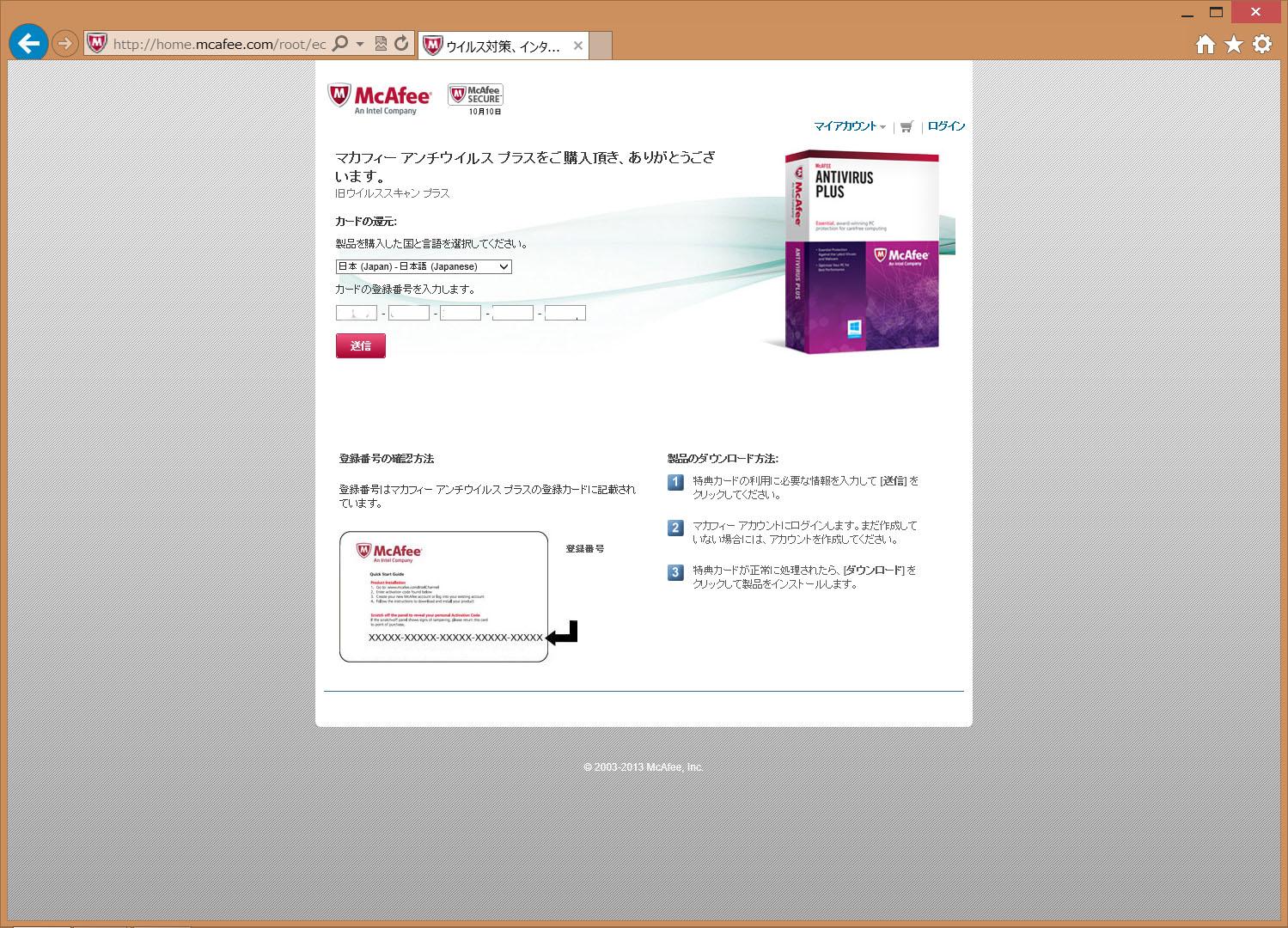Open the browser Home page icon
Image resolution: width=1288 pixels, height=928 pixels.
[x=1206, y=44]
